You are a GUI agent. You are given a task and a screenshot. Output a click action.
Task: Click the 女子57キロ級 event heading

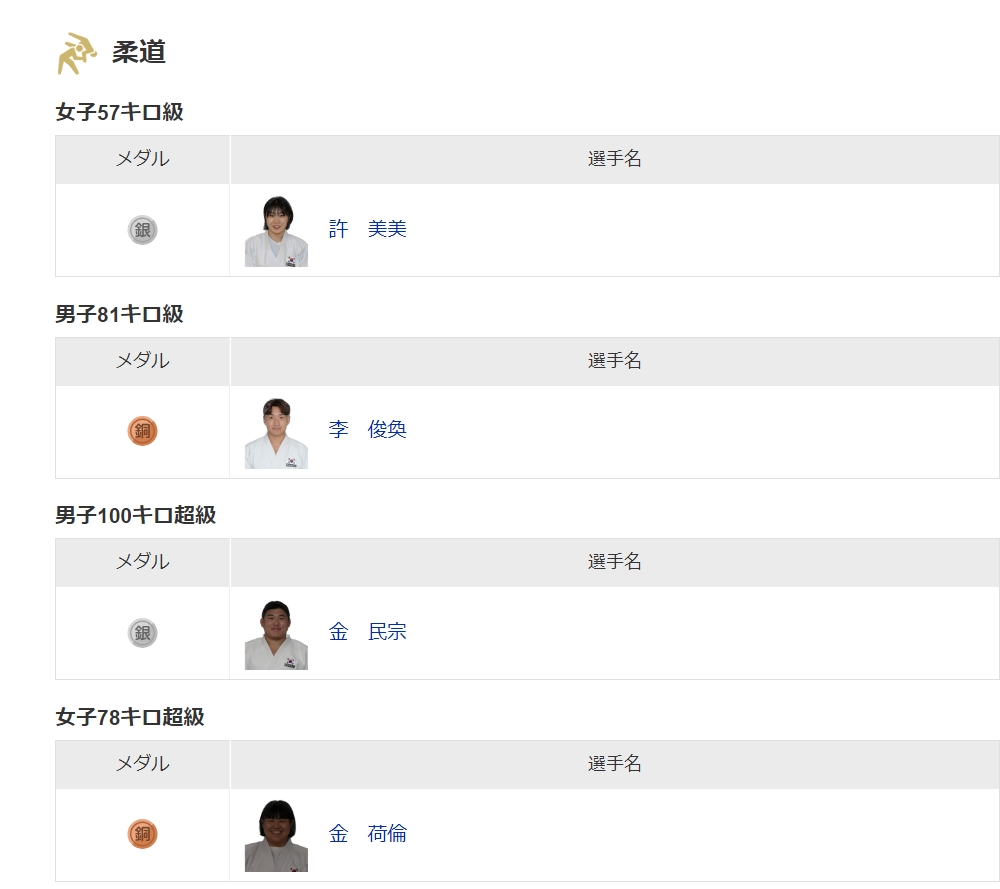point(119,112)
